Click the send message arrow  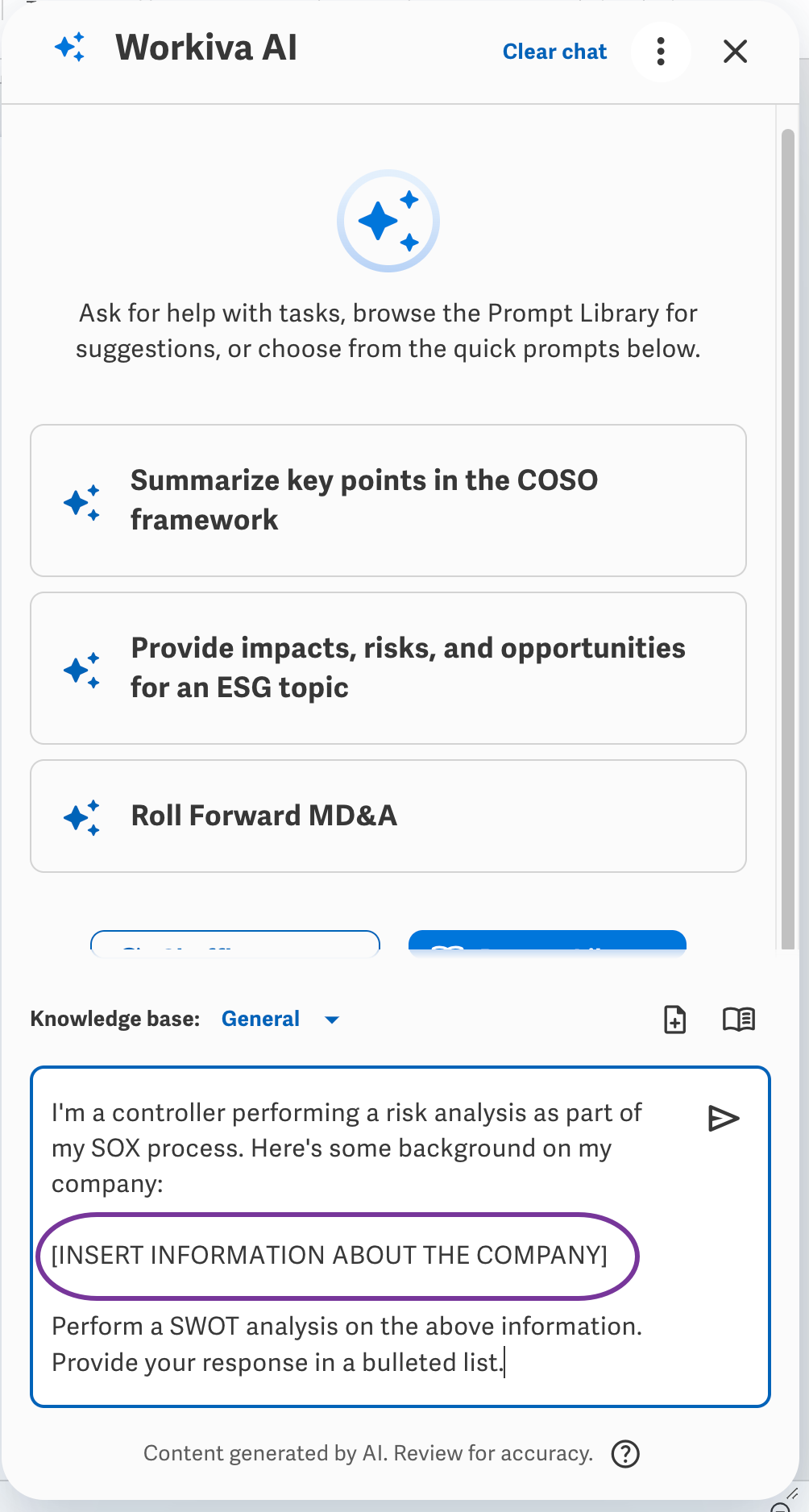pyautogui.click(x=724, y=1117)
